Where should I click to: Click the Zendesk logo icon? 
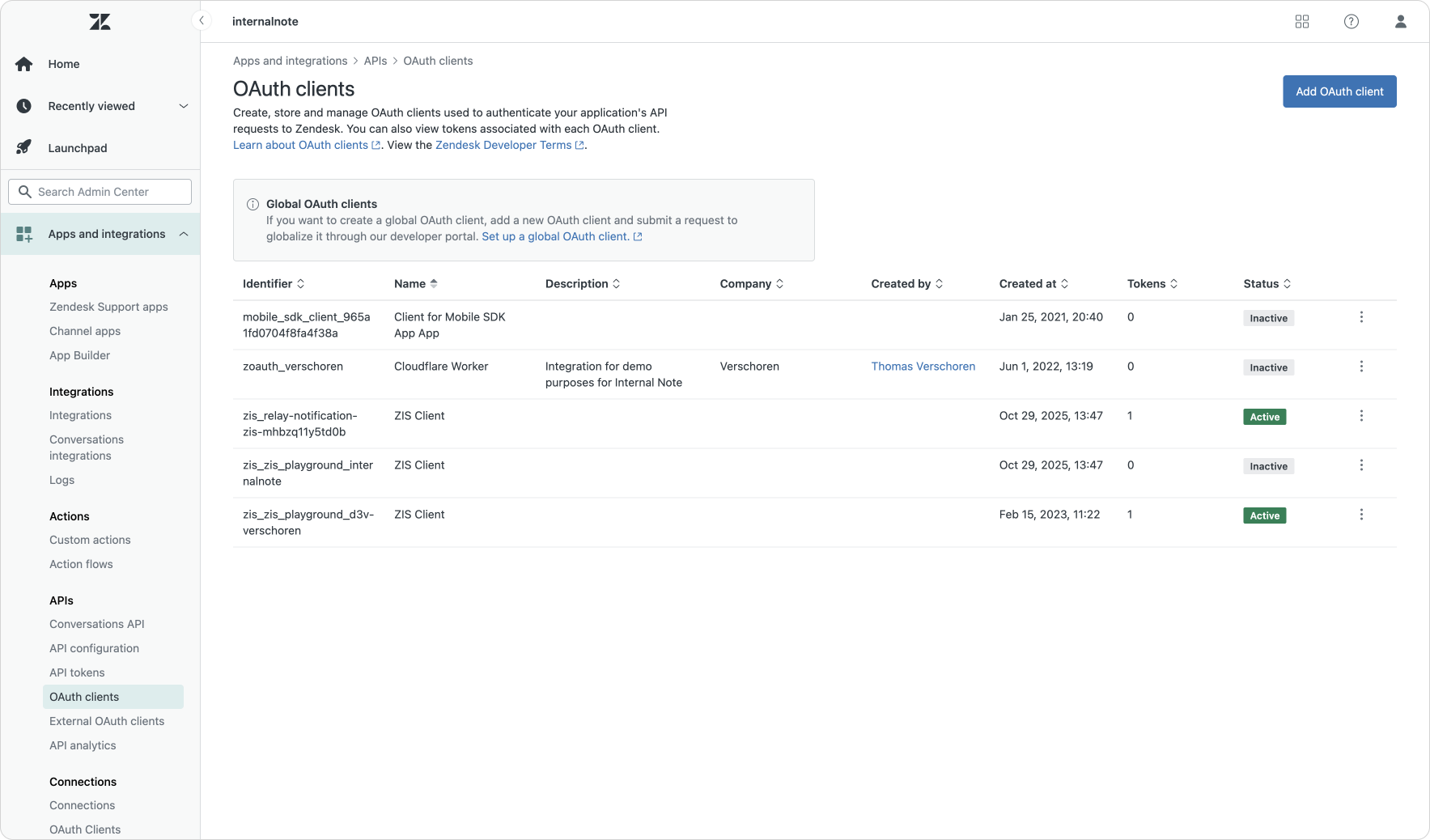click(x=100, y=22)
